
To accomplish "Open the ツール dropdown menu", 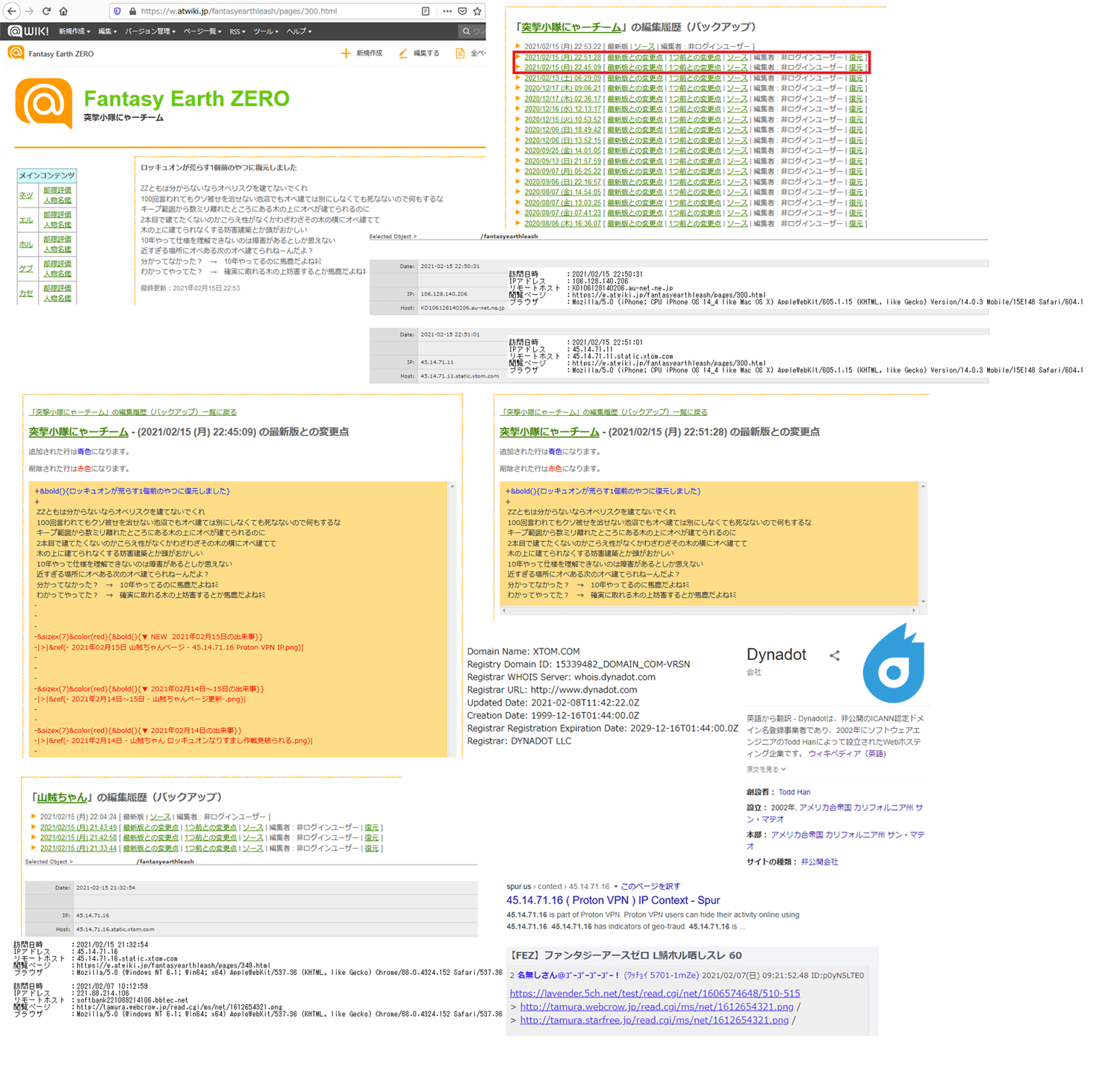I will (266, 31).
